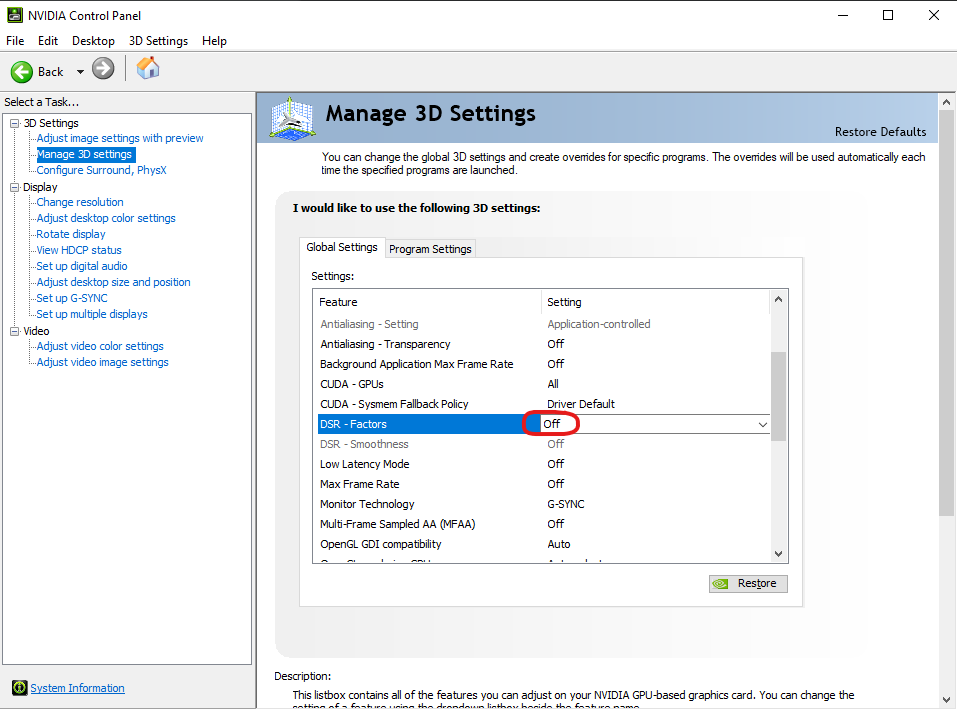Minimize the NVIDIA Control Panel window
This screenshot has width=957, height=710.
point(843,15)
